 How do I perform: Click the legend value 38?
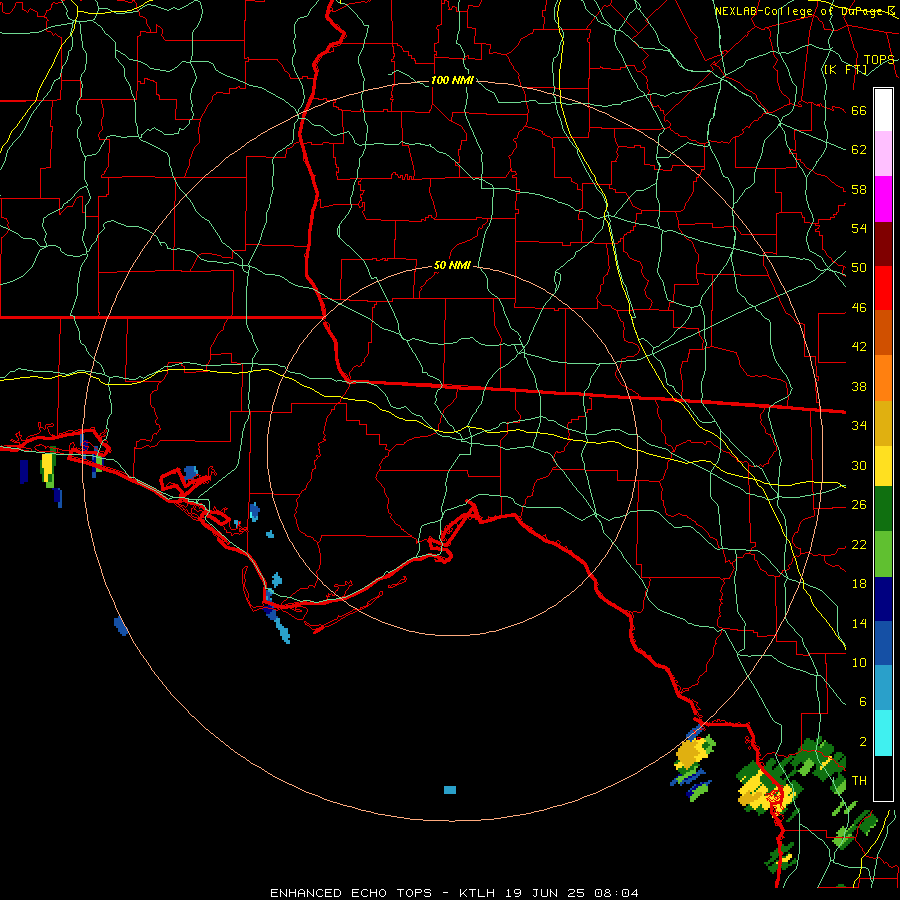pyautogui.click(x=859, y=386)
